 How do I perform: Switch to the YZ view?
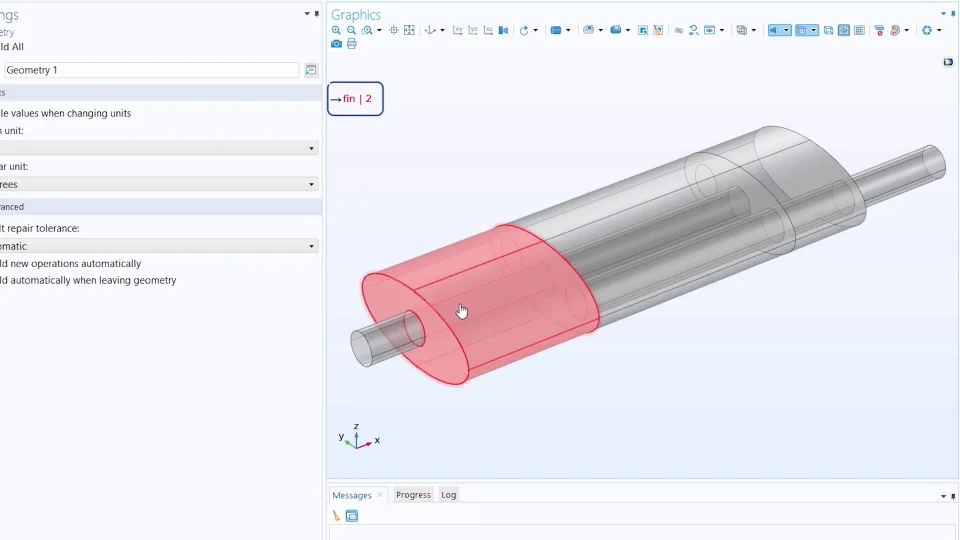pos(473,30)
